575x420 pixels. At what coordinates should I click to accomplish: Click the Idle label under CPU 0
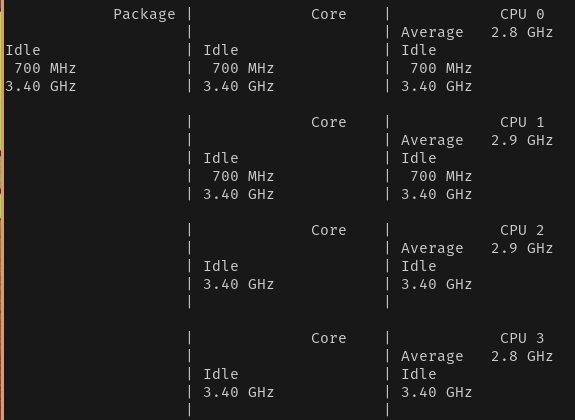pos(419,50)
